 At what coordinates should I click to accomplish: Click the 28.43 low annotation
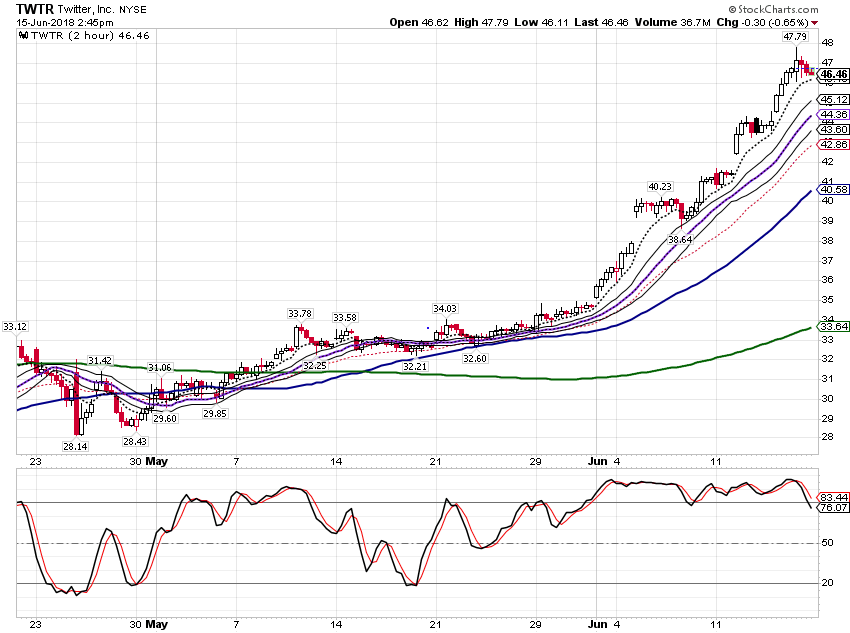[135, 441]
